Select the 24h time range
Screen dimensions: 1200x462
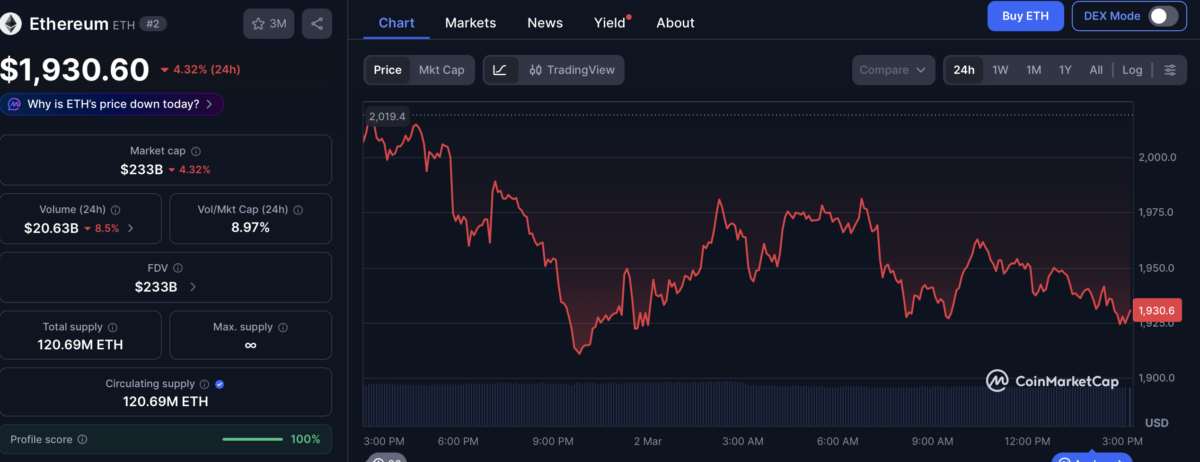click(x=964, y=70)
